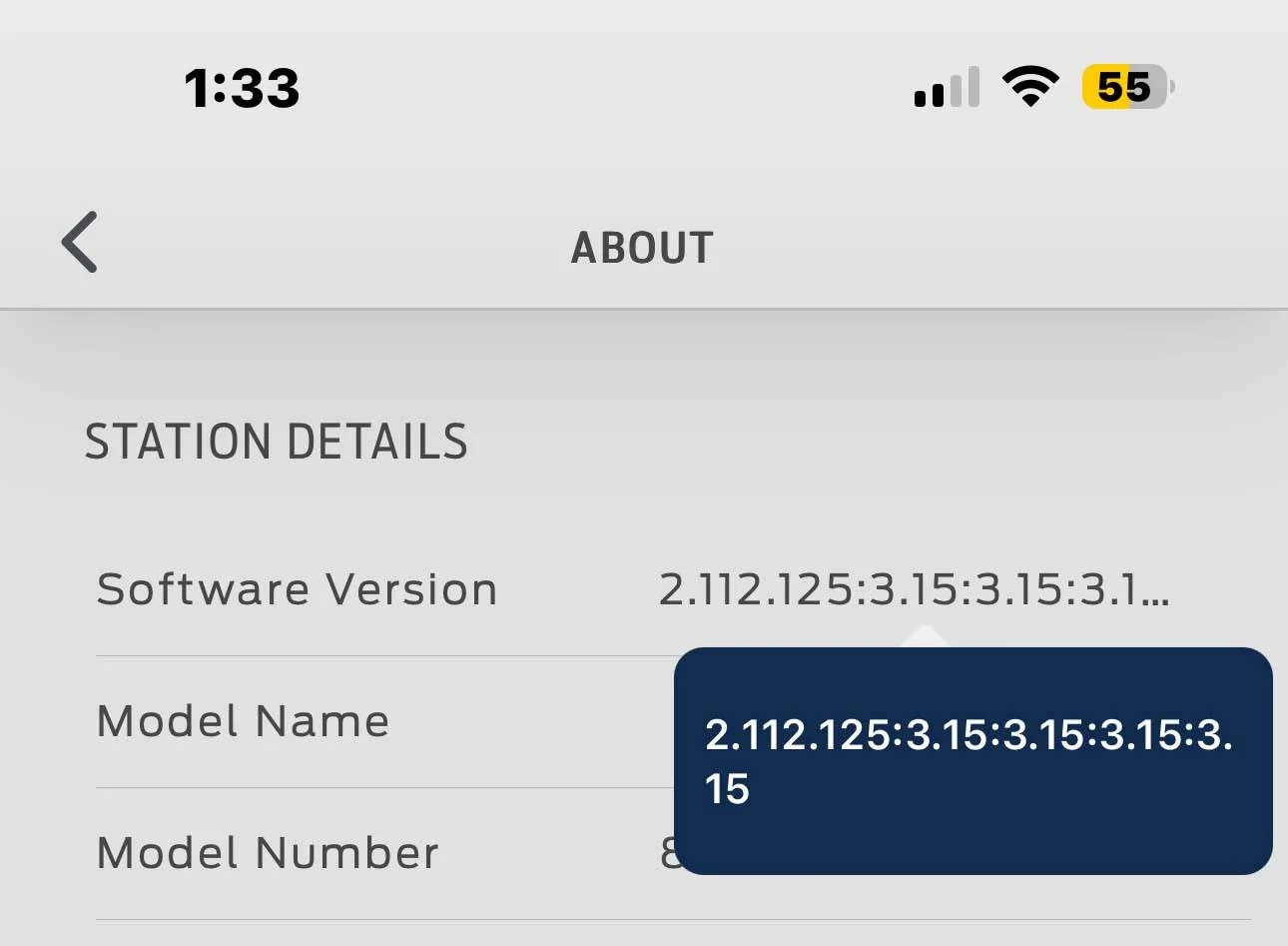This screenshot has height=946, width=1288.
Task: Tap the 1:33 clock in status bar
Action: [242, 88]
